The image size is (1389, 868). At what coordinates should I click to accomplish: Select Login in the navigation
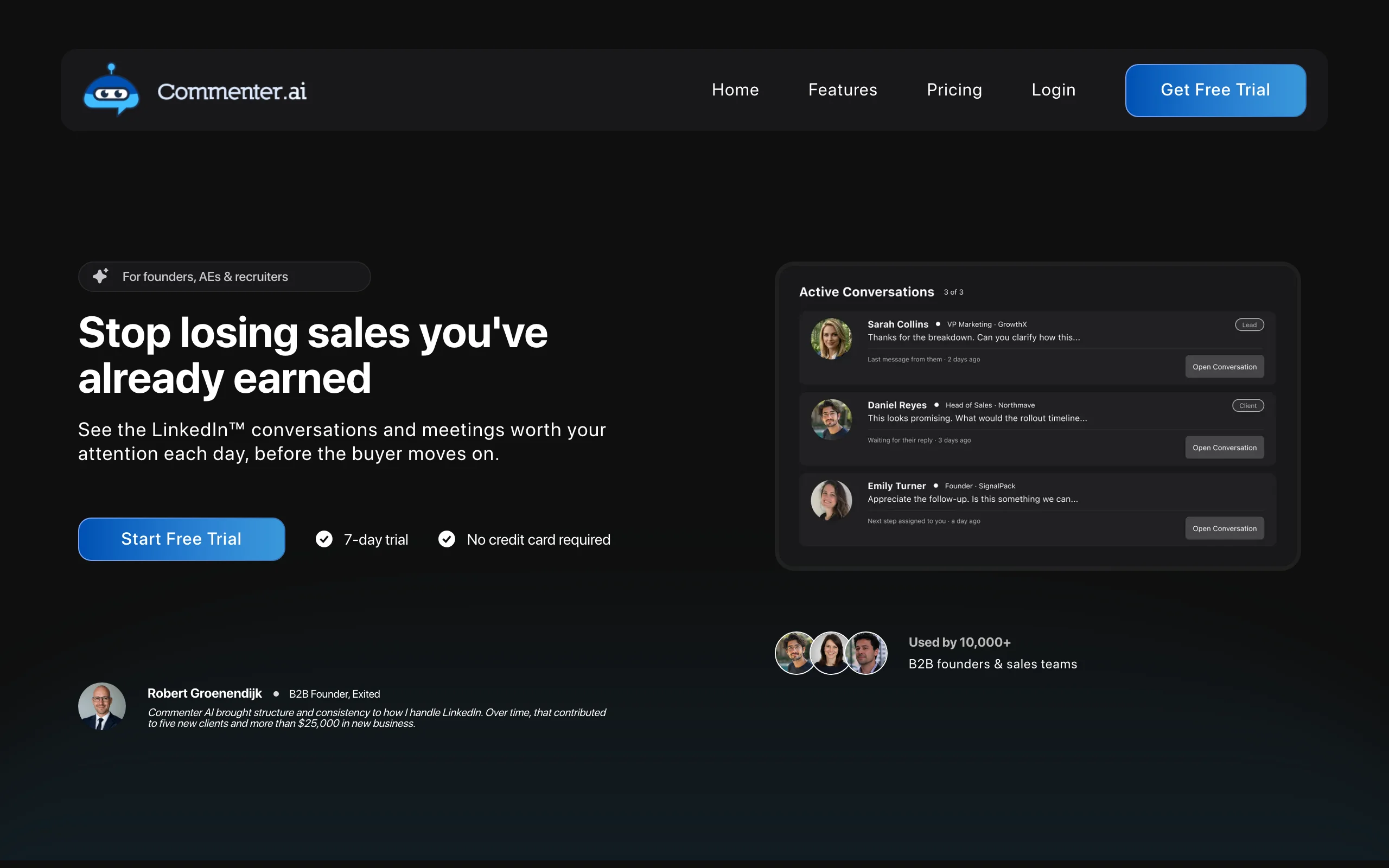[x=1053, y=90]
